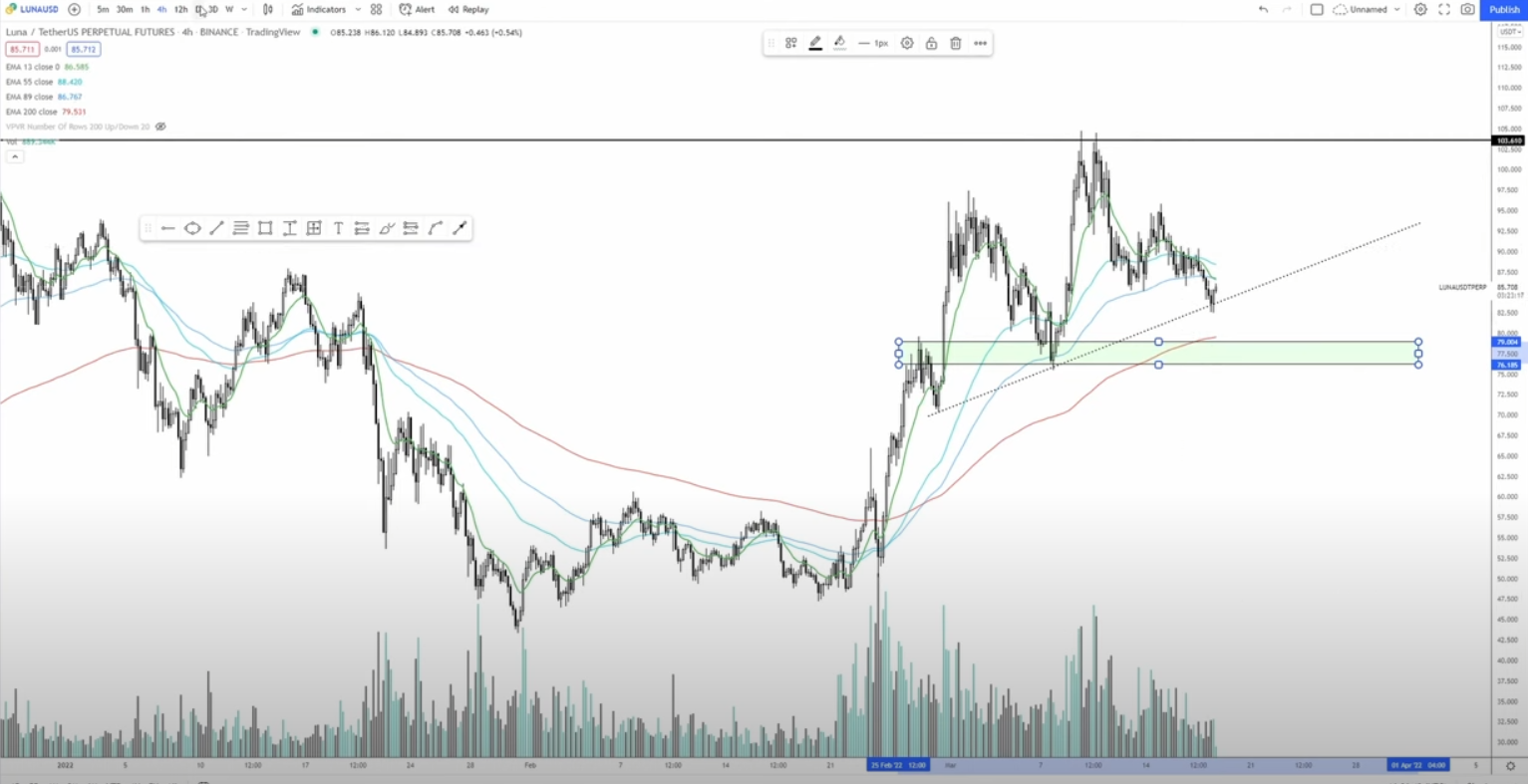Select the long position forecasting tool

[x=362, y=228]
